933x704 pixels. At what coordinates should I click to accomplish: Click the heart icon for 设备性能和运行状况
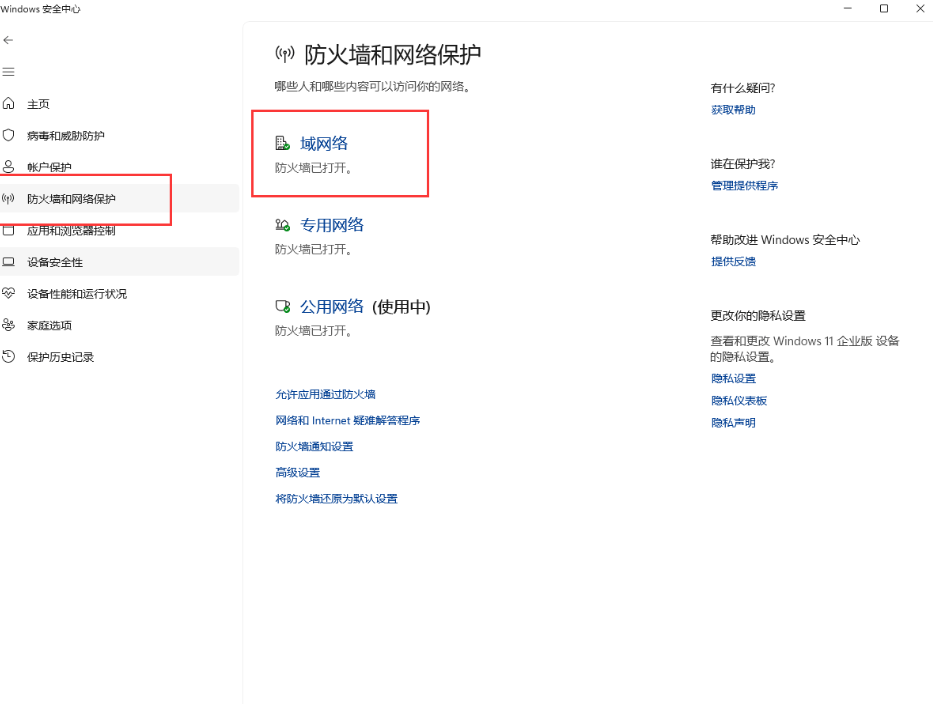[8, 293]
